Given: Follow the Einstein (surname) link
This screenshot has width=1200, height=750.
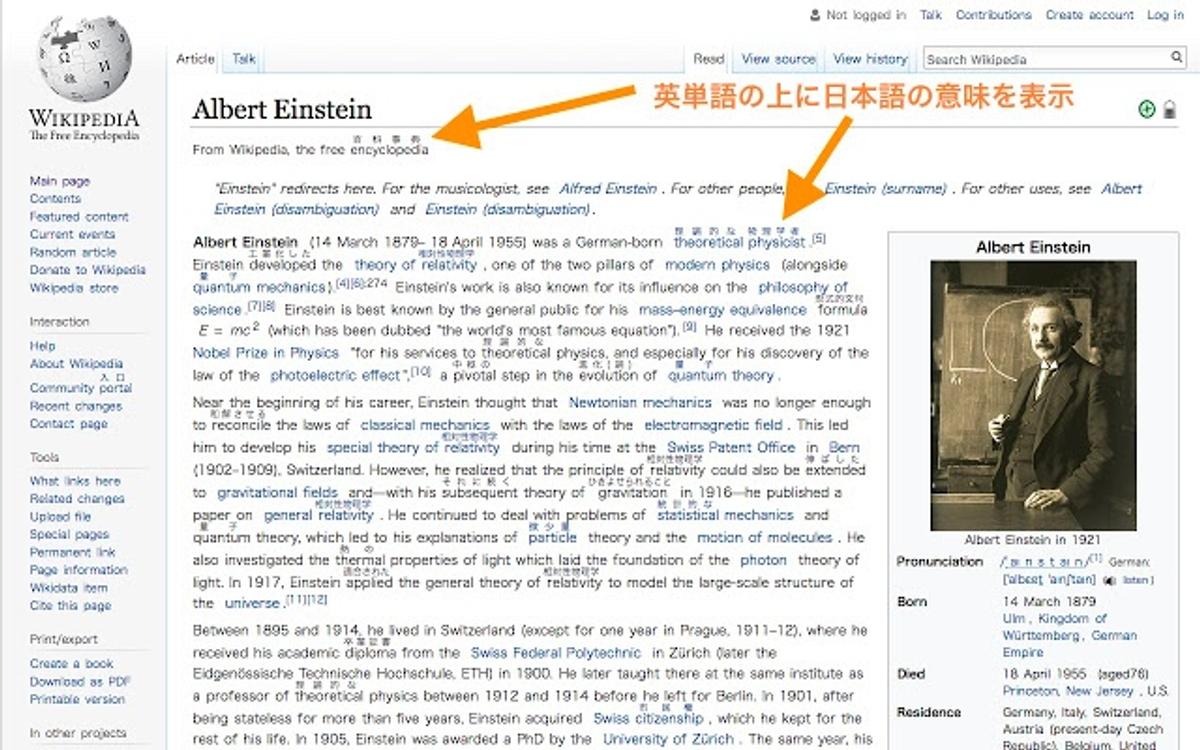Looking at the screenshot, I should (885, 188).
